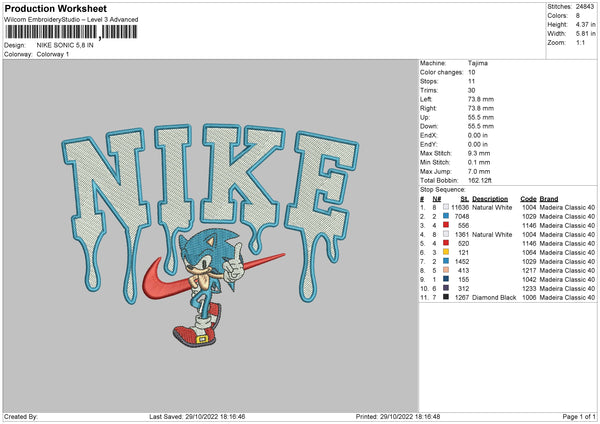600x424 pixels.
Task: Click the purple swatch next to 312 stitches
Action: tap(446, 288)
